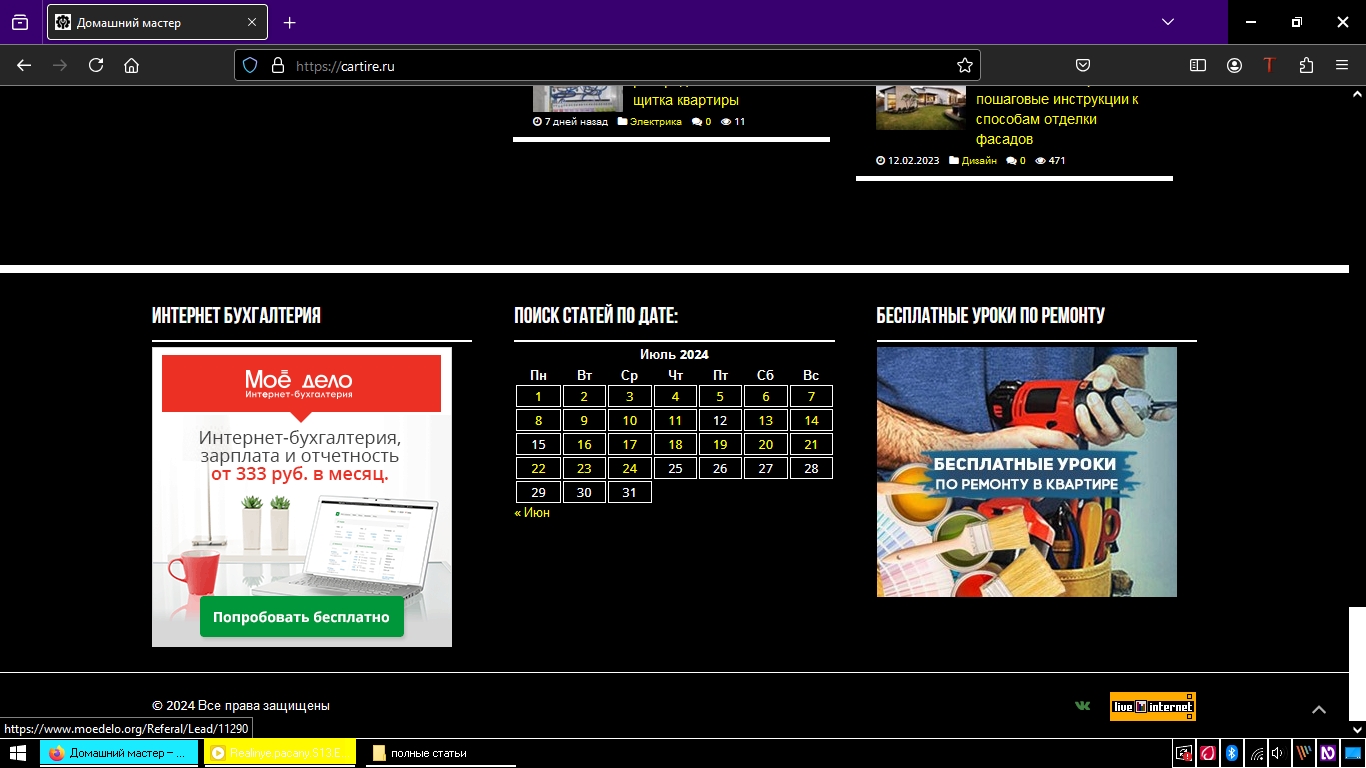Open the browser home page icon
The image size is (1366, 768).
(x=131, y=65)
